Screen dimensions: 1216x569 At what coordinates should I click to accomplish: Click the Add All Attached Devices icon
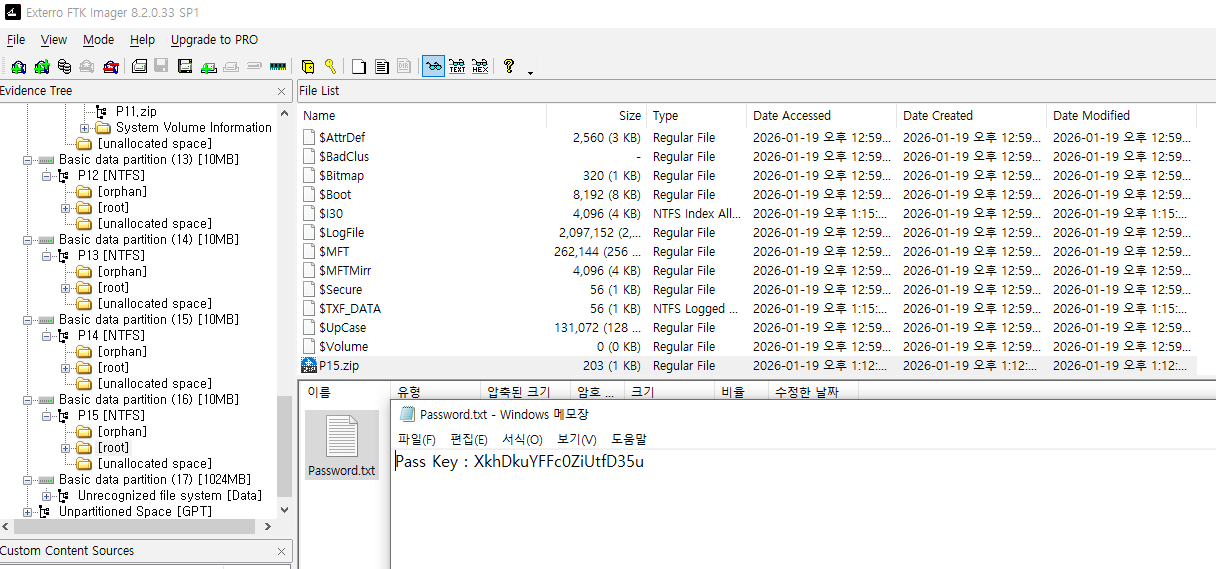41,67
